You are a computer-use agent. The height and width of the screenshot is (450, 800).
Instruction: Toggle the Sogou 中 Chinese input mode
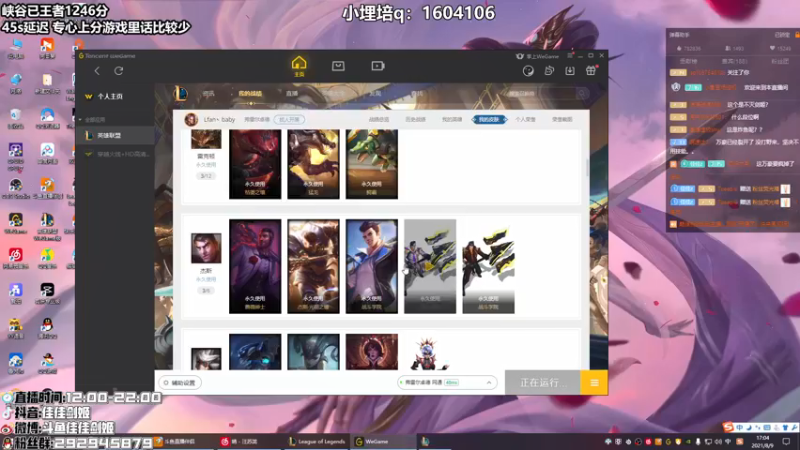[x=739, y=428]
